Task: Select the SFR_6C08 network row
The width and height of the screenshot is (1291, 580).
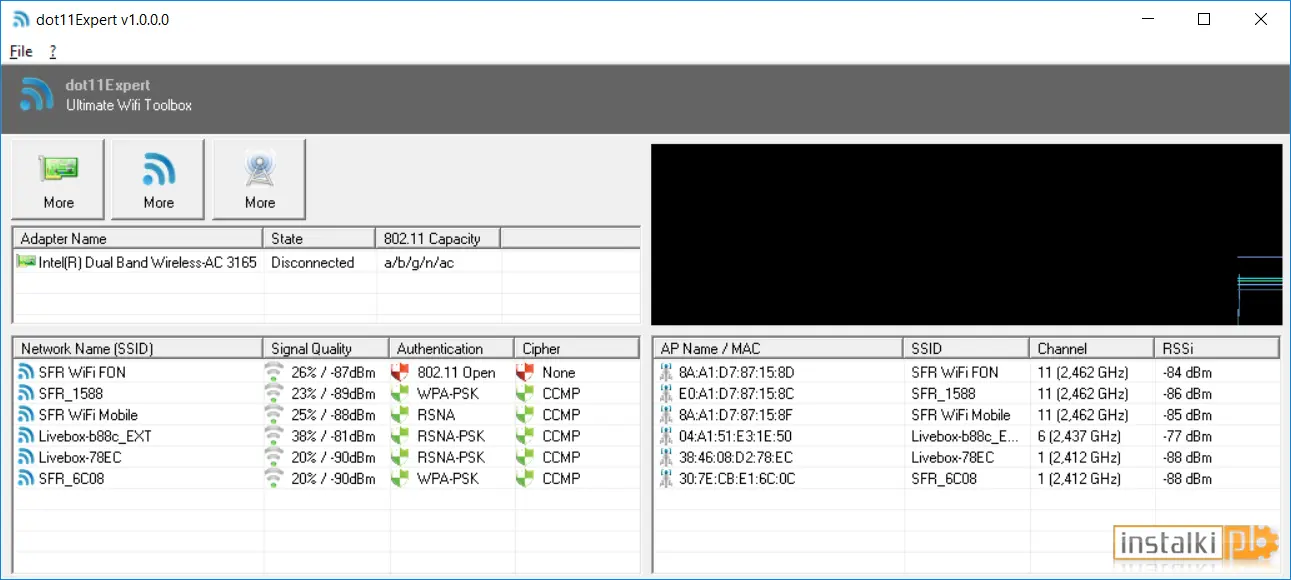Action: [326, 479]
